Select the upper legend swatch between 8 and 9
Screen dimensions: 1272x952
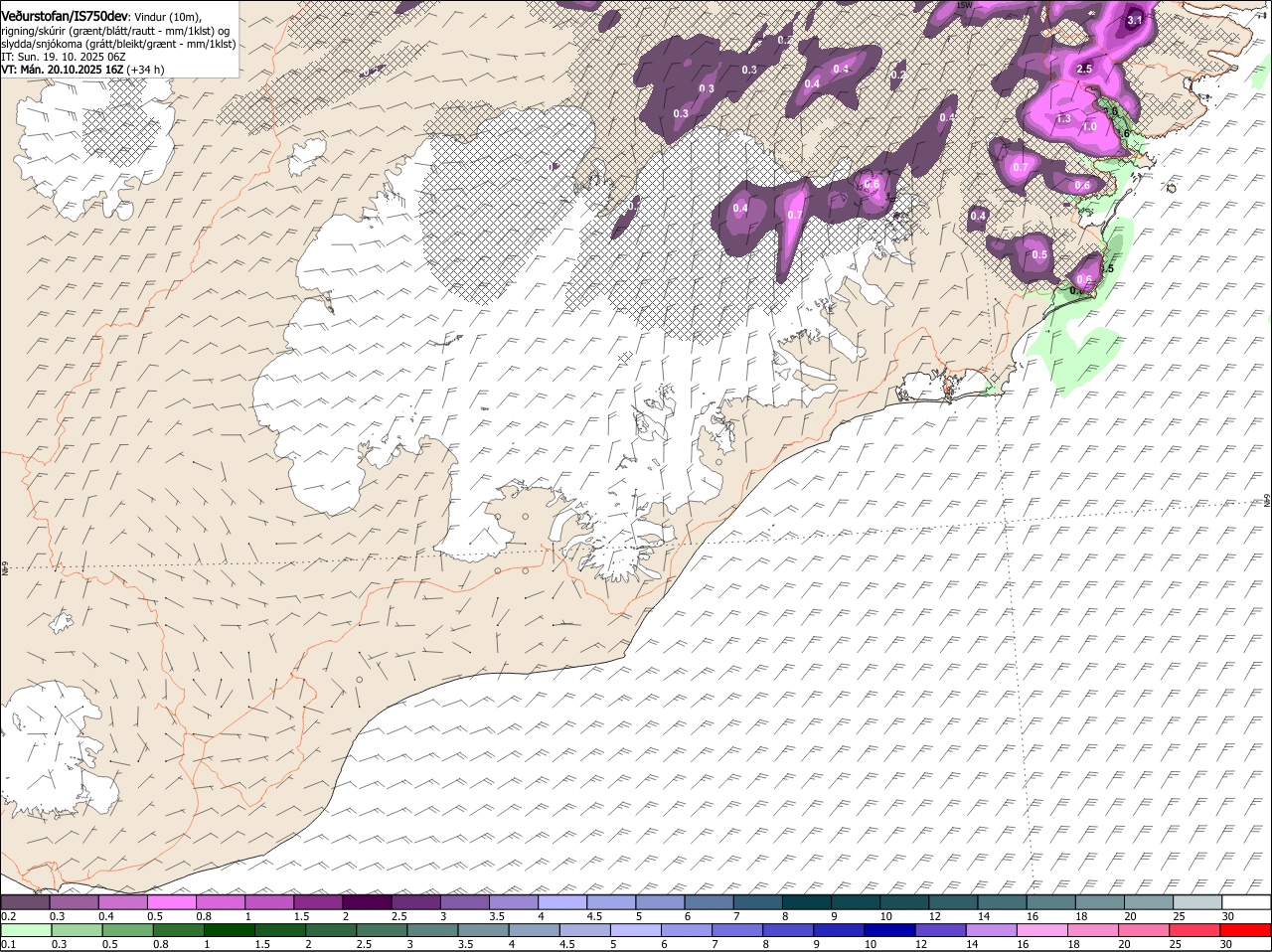(x=807, y=902)
